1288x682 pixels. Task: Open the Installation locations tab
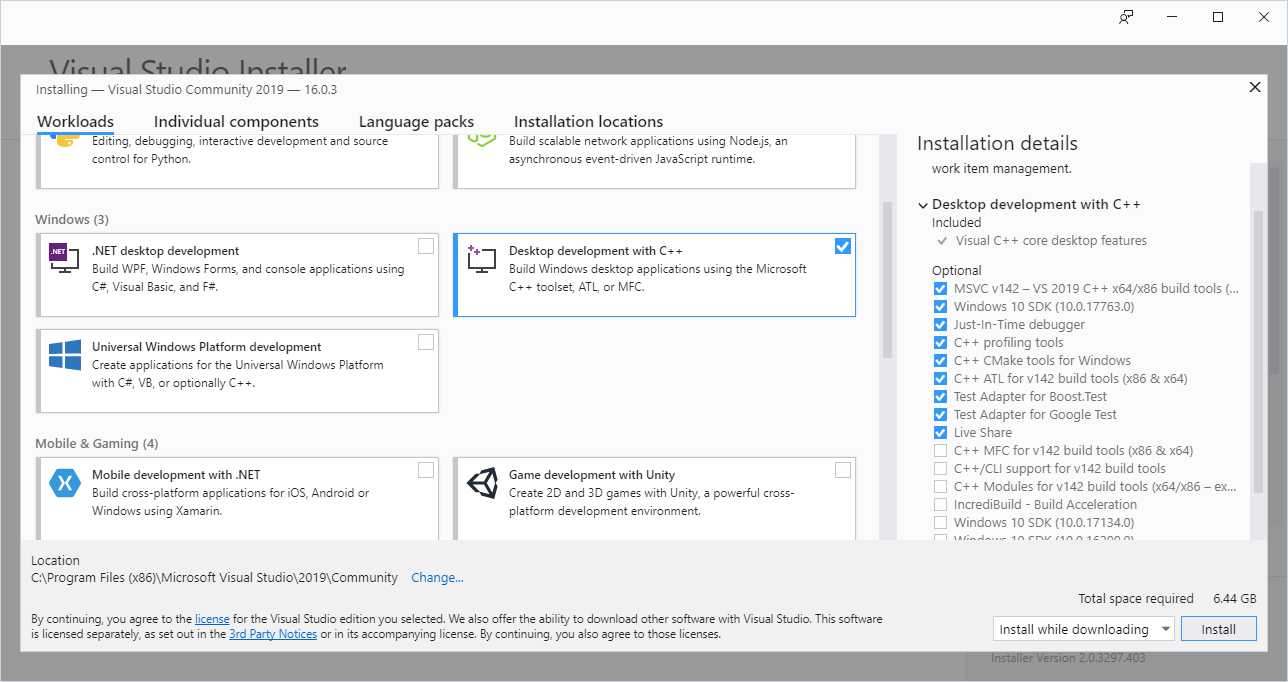coord(588,122)
